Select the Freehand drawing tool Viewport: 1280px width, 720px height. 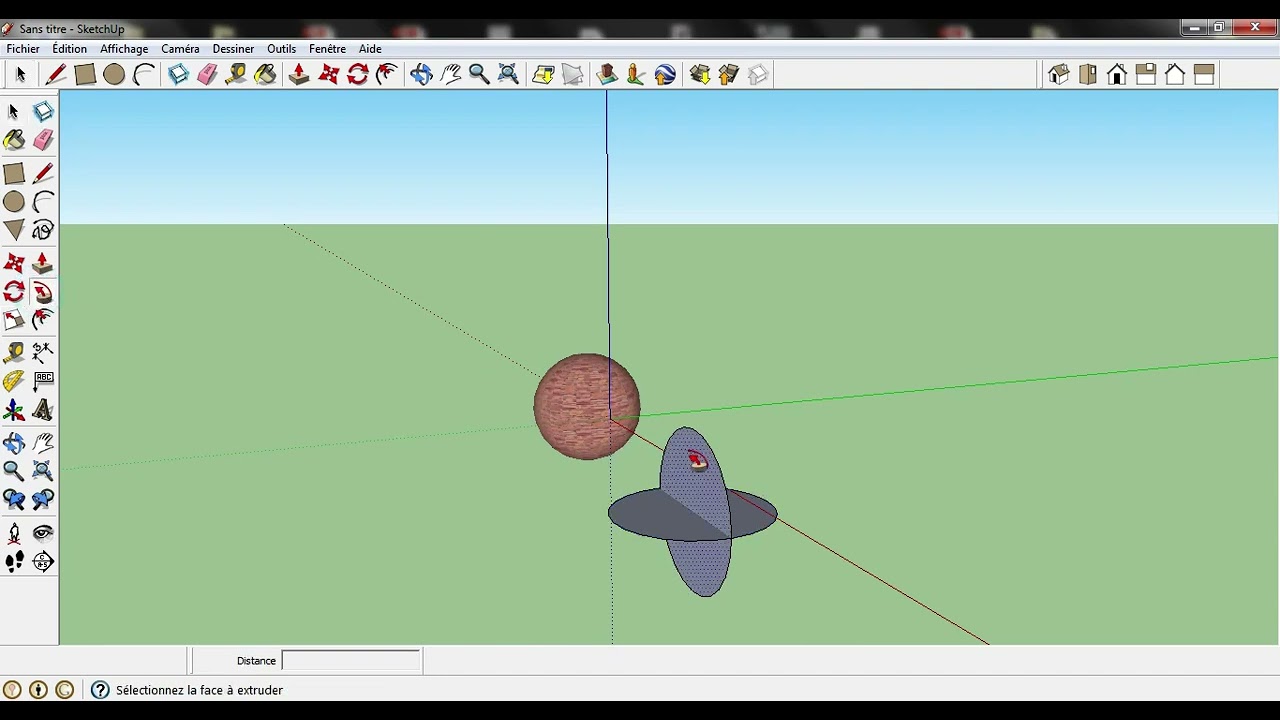pyautogui.click(x=43, y=231)
